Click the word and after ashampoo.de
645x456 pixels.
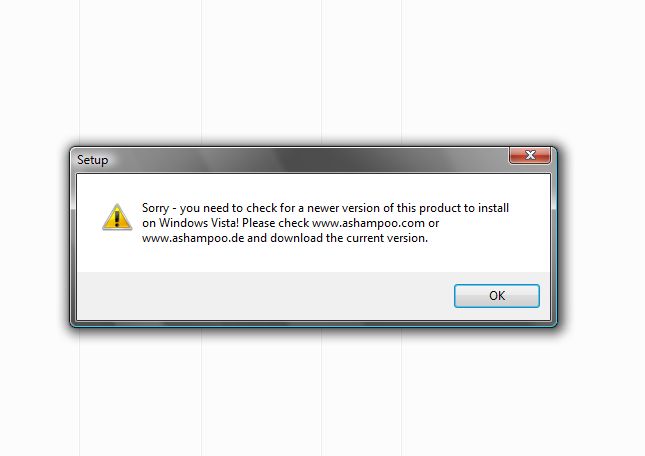257,238
